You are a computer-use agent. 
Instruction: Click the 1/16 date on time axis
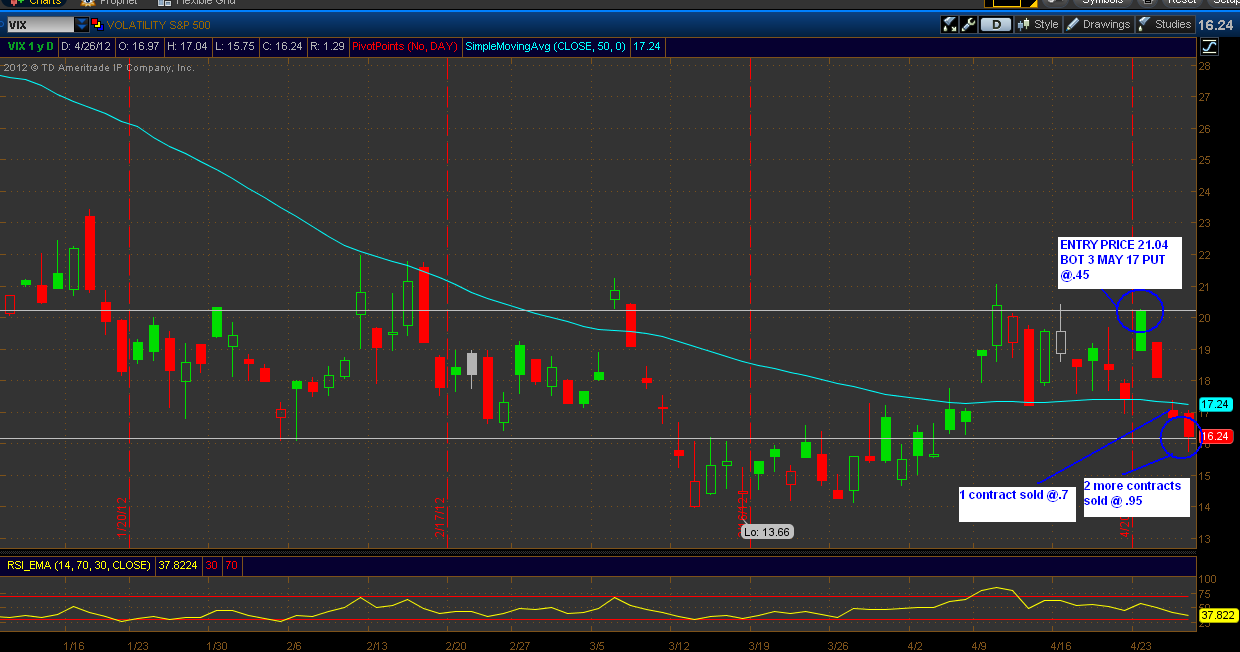(73, 644)
